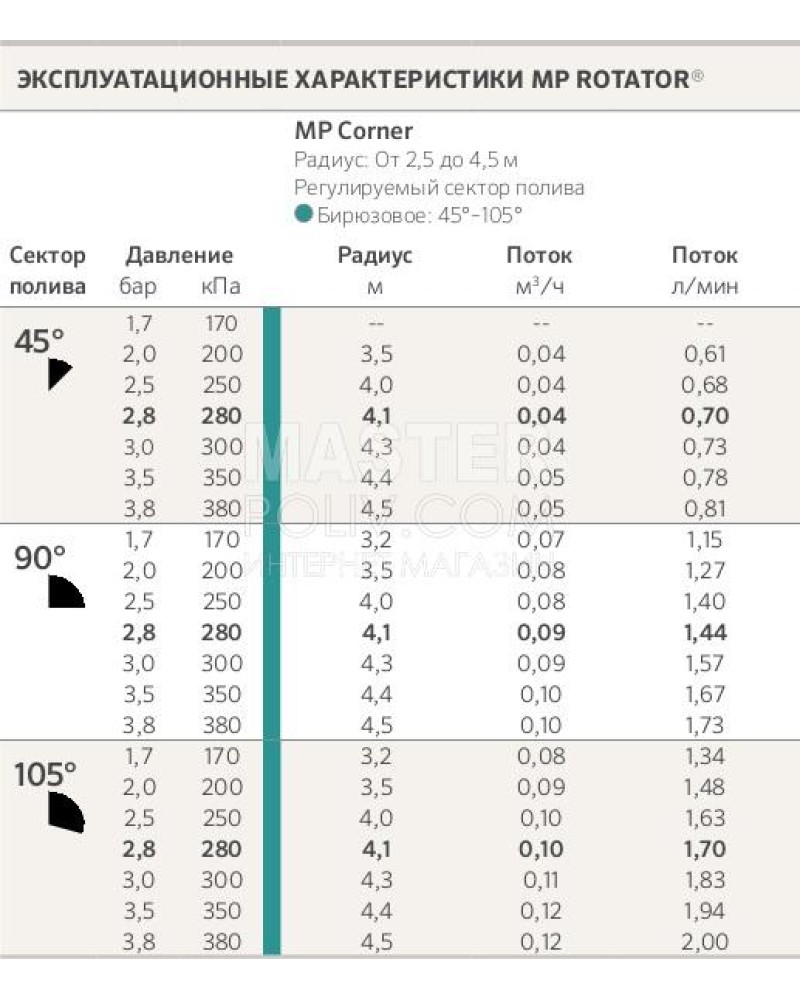The width and height of the screenshot is (800, 1000).
Task: Select the Сектор полива column header
Action: pos(48,271)
